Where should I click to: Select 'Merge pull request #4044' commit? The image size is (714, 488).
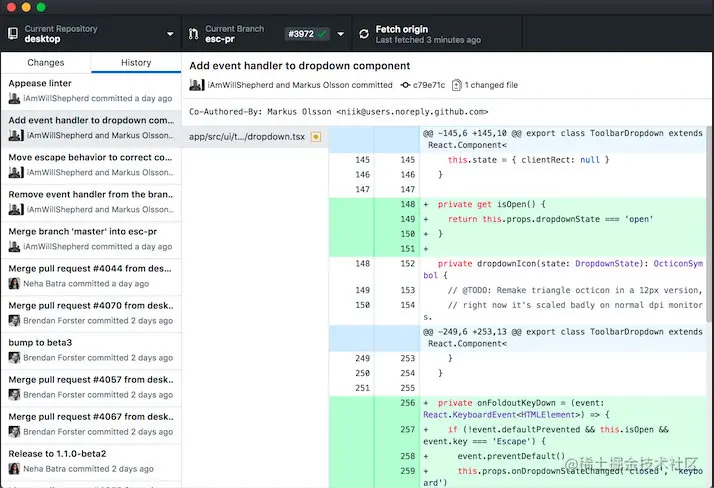(x=91, y=276)
